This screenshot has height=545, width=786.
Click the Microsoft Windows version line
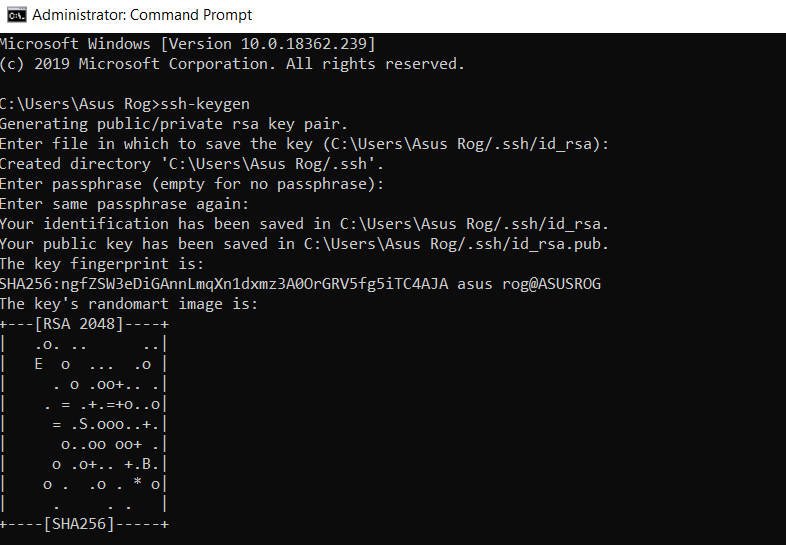point(187,44)
